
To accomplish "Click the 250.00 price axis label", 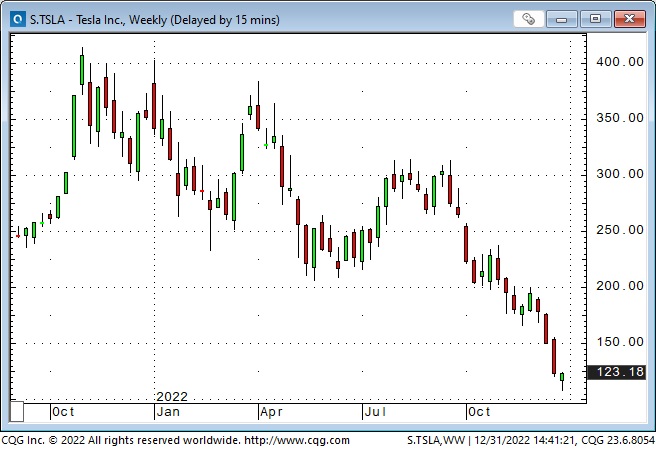I will tap(620, 231).
